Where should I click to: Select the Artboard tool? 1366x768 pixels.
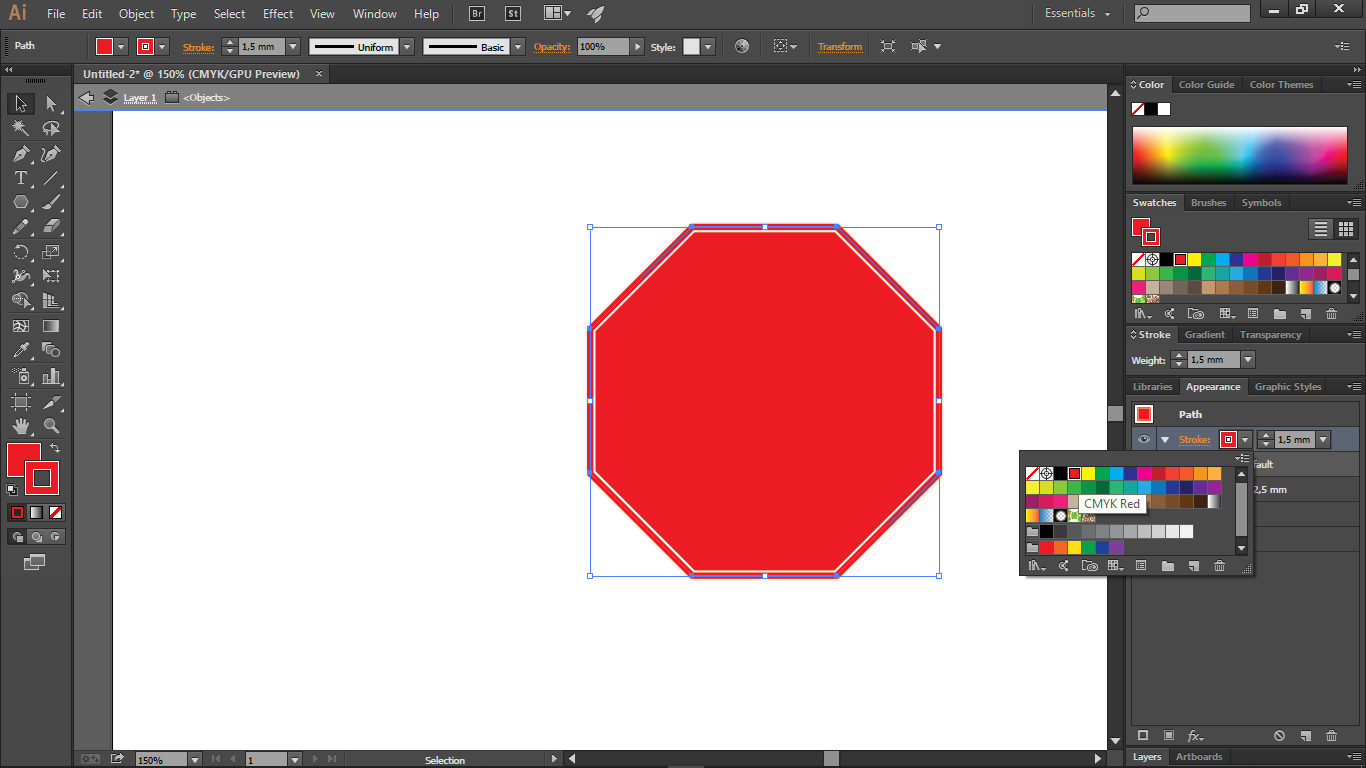click(20, 402)
